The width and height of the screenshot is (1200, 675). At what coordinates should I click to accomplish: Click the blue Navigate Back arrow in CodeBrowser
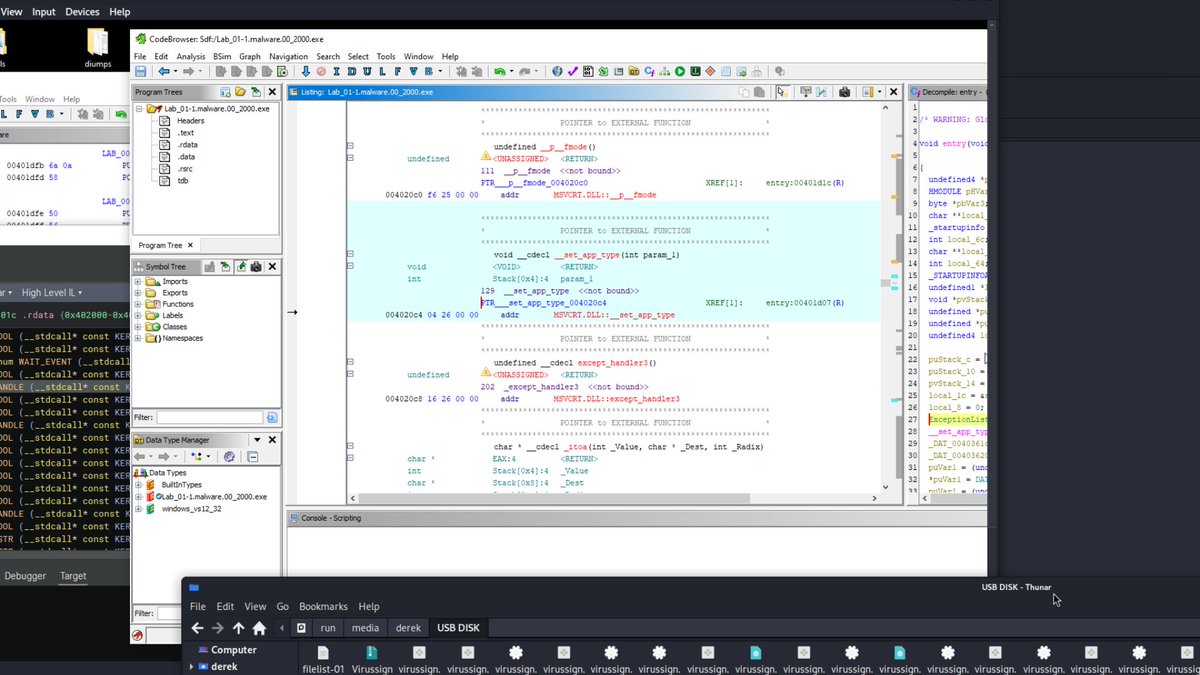click(163, 72)
